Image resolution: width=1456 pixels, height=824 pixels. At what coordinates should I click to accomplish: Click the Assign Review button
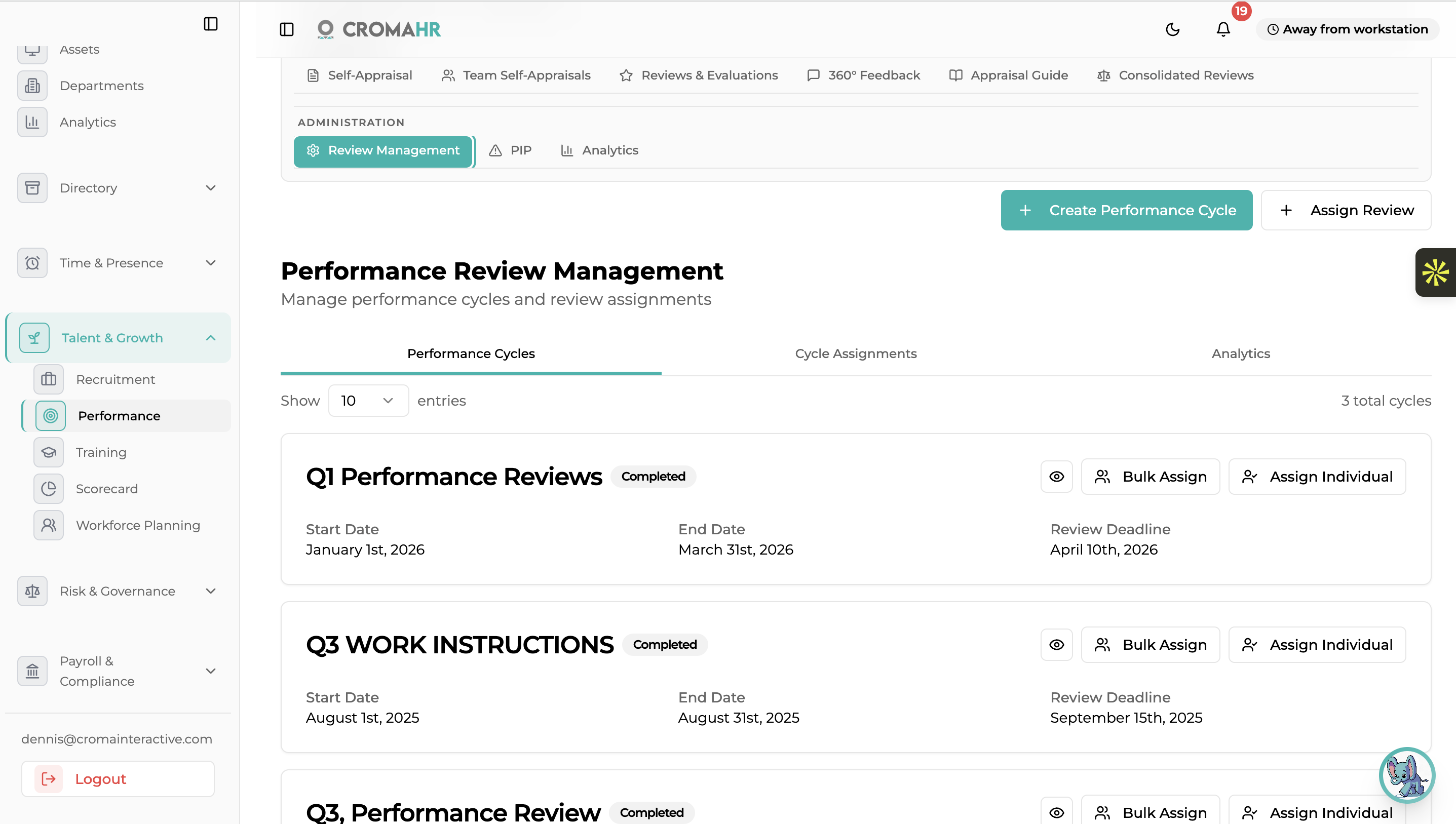tap(1346, 211)
